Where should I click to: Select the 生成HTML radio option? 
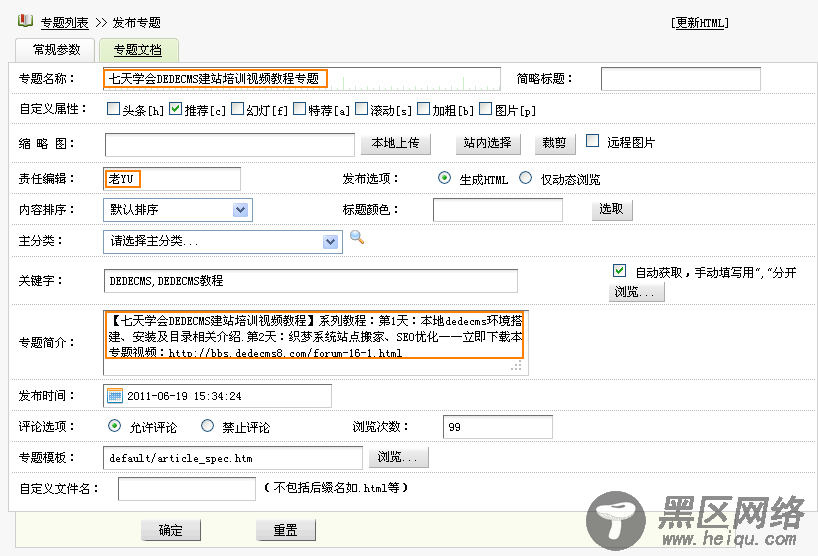tap(444, 178)
